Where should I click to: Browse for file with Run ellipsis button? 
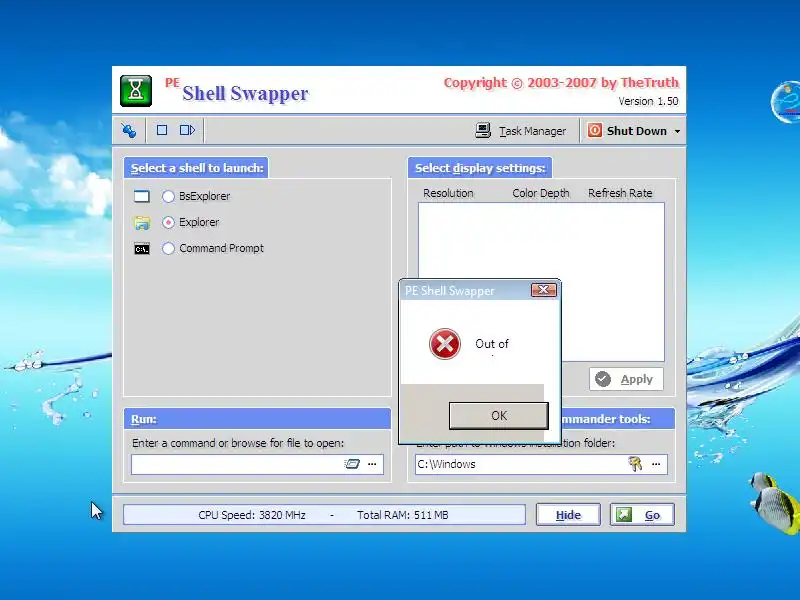(x=372, y=464)
